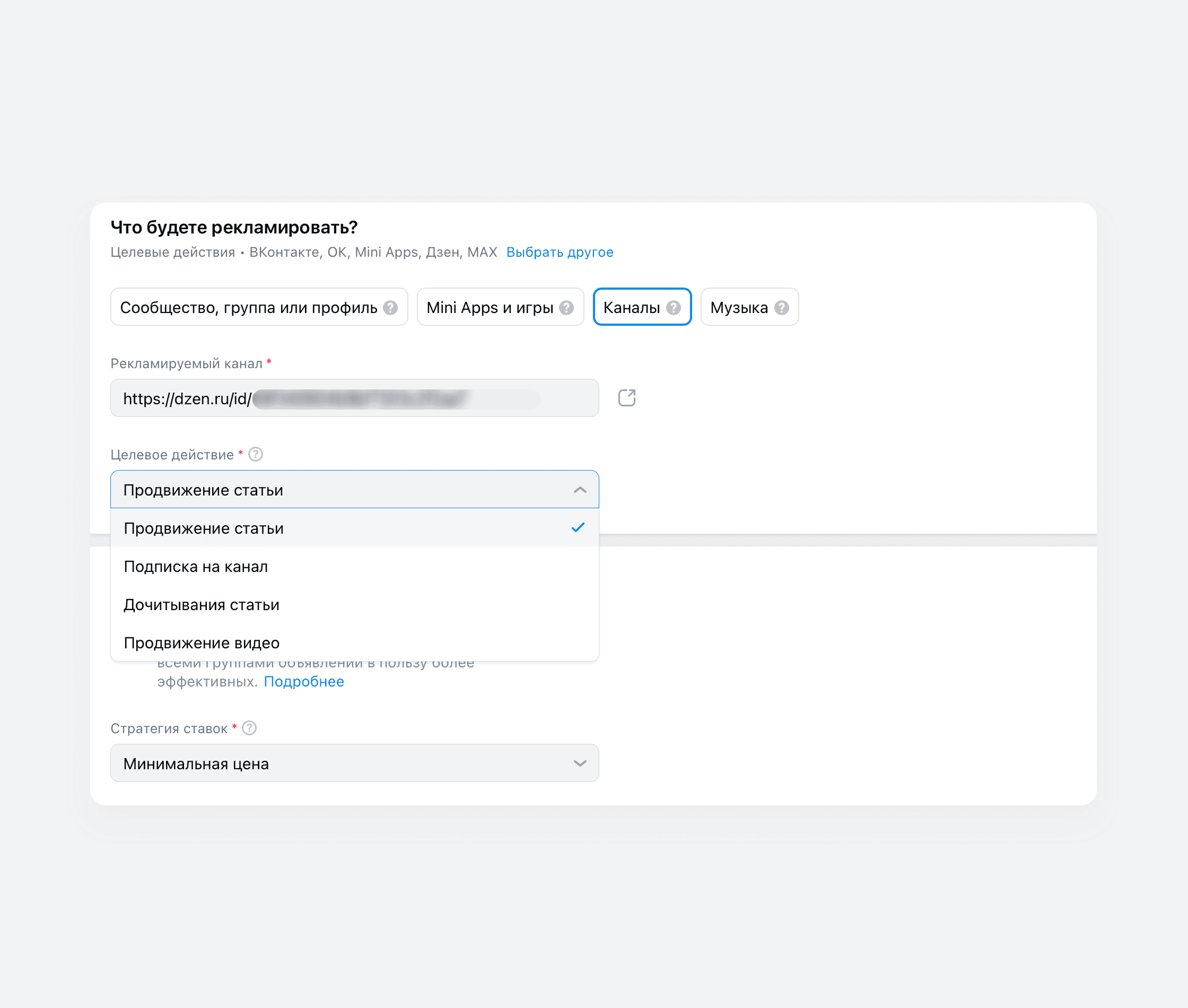Show help tooltip next to Музыка
The height and width of the screenshot is (1008, 1188).
[781, 308]
